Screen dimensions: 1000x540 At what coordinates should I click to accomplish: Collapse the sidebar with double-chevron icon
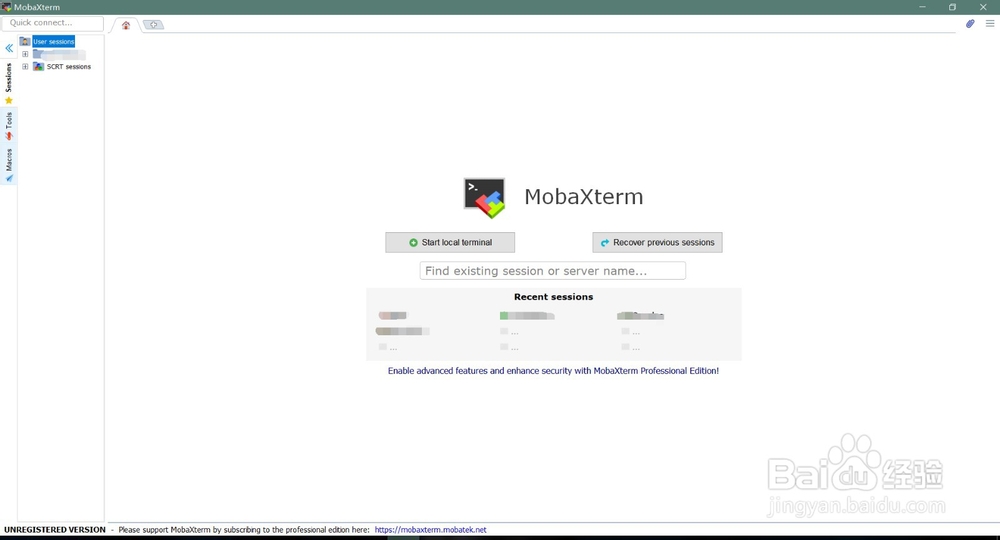coord(9,48)
